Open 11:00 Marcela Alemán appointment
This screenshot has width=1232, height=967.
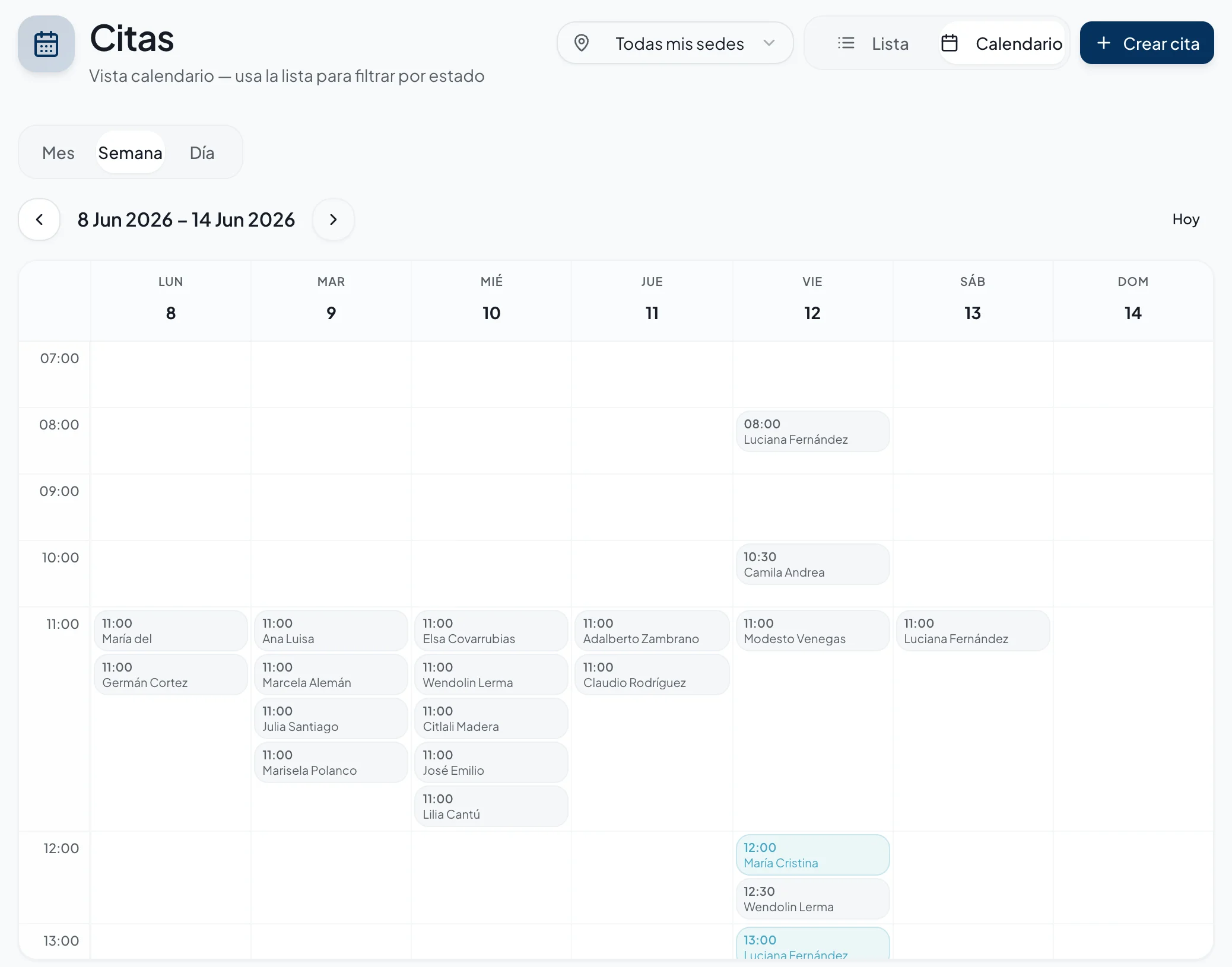331,675
